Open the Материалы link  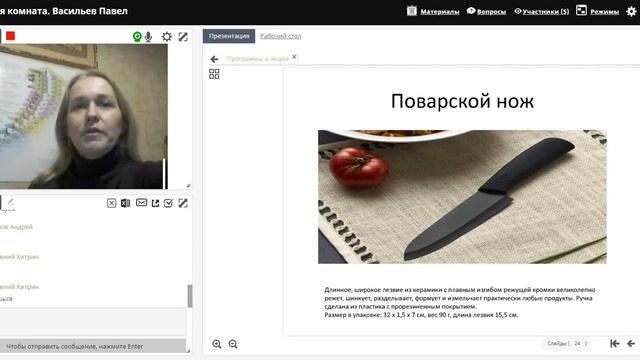tap(440, 11)
